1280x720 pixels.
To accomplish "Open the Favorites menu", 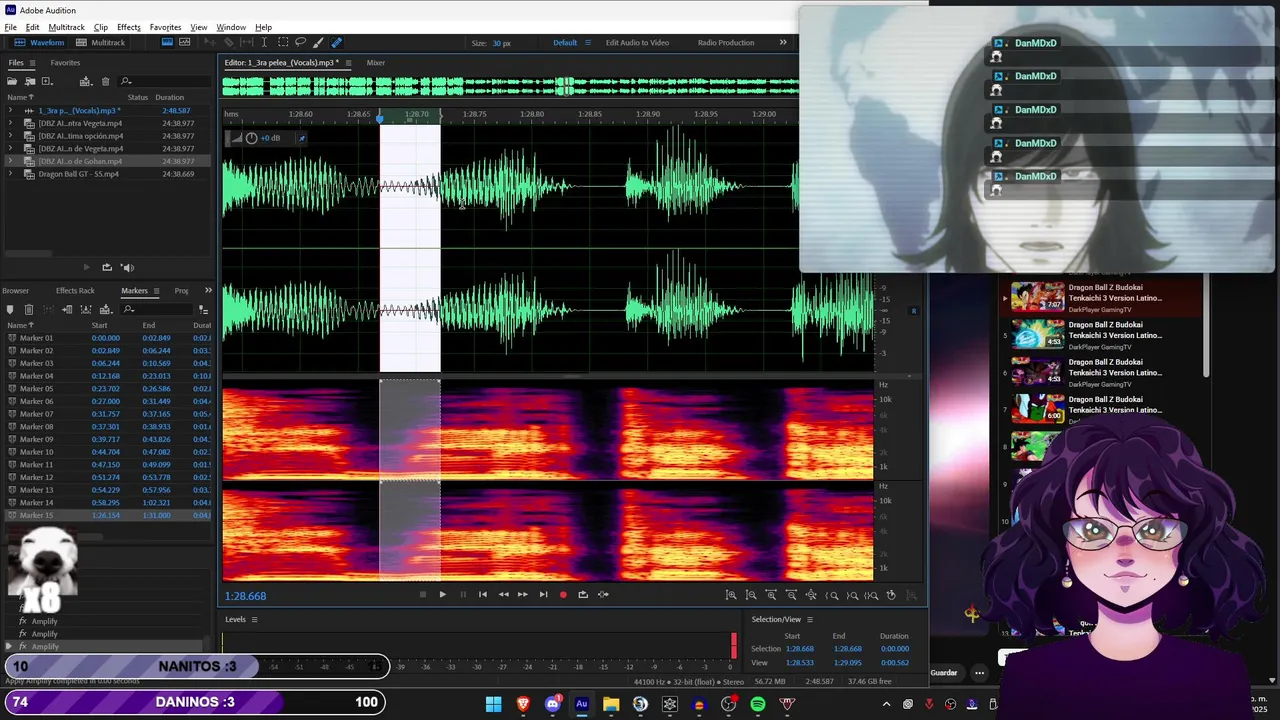I will (165, 27).
